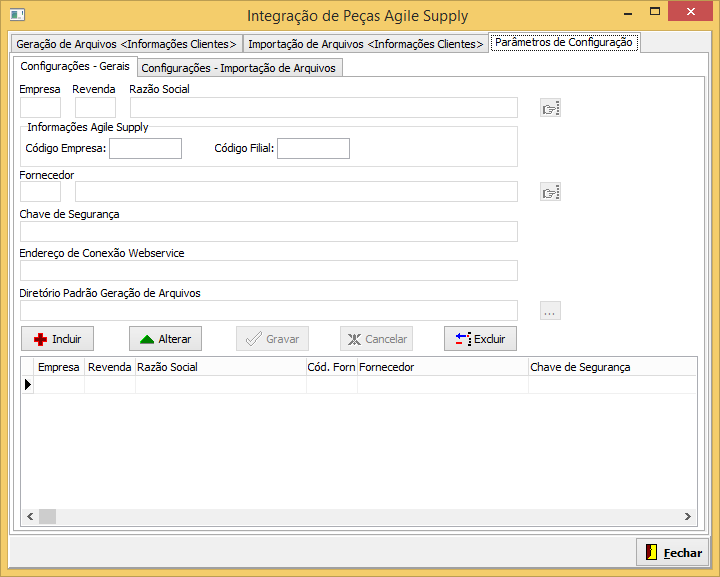Switch to Importação de Arquivos tab

point(366,44)
